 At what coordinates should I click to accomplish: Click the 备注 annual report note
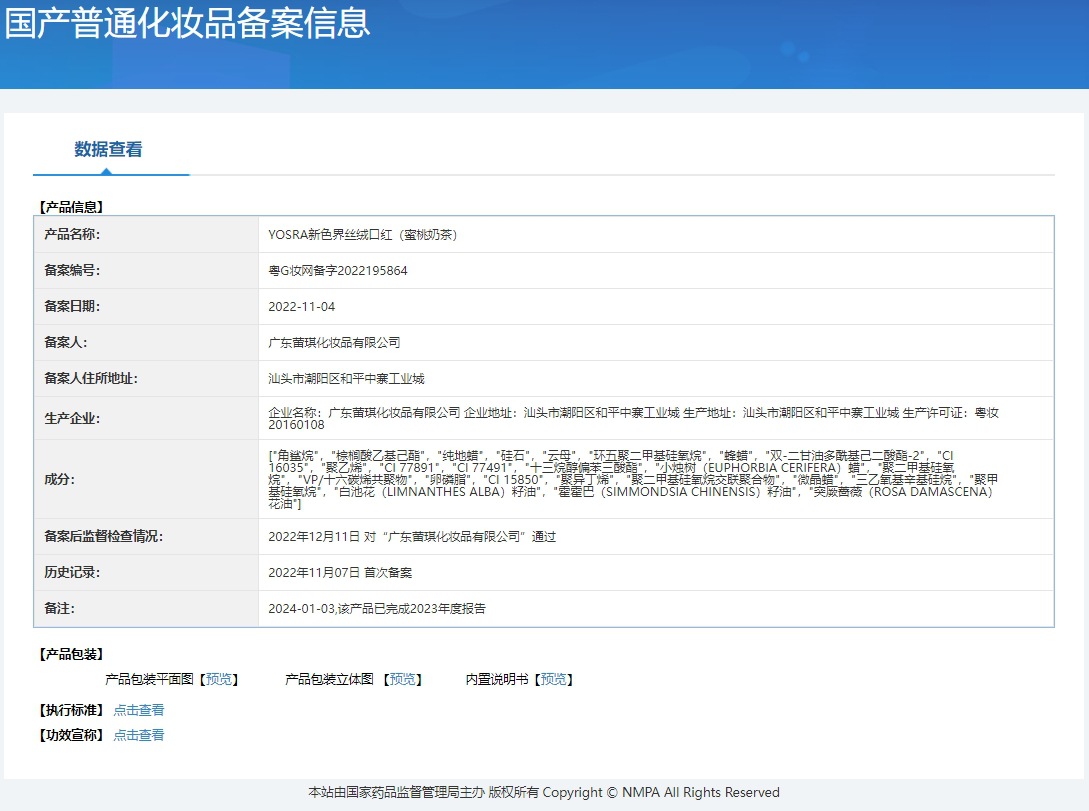pyautogui.click(x=377, y=609)
